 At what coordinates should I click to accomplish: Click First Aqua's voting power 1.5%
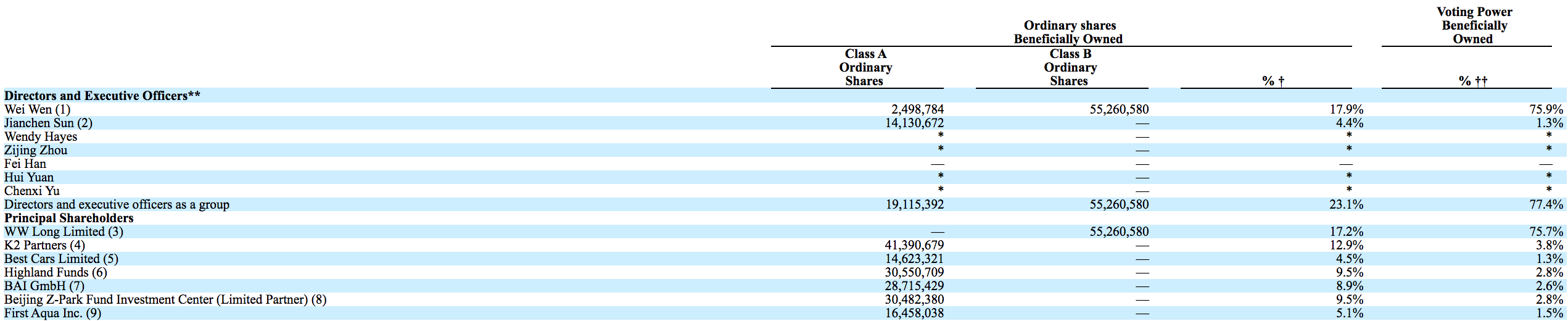(1549, 313)
